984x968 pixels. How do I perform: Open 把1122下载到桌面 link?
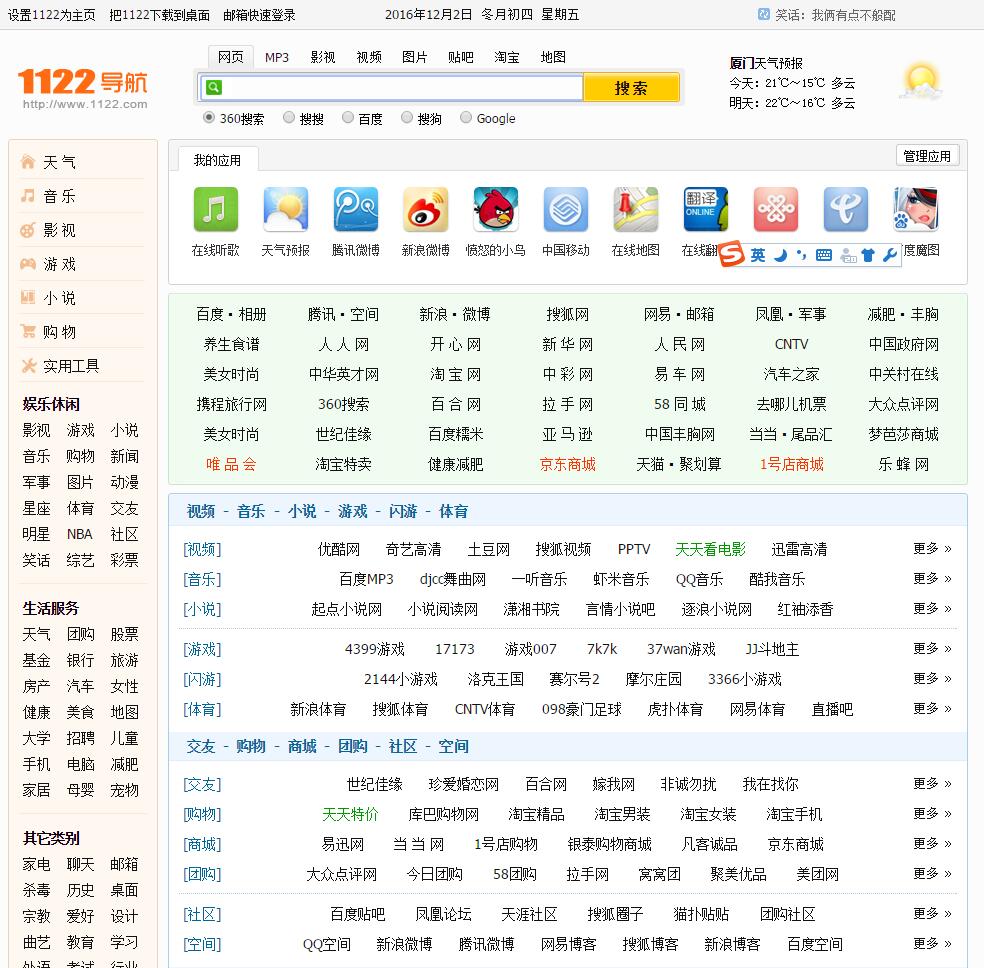(x=159, y=15)
